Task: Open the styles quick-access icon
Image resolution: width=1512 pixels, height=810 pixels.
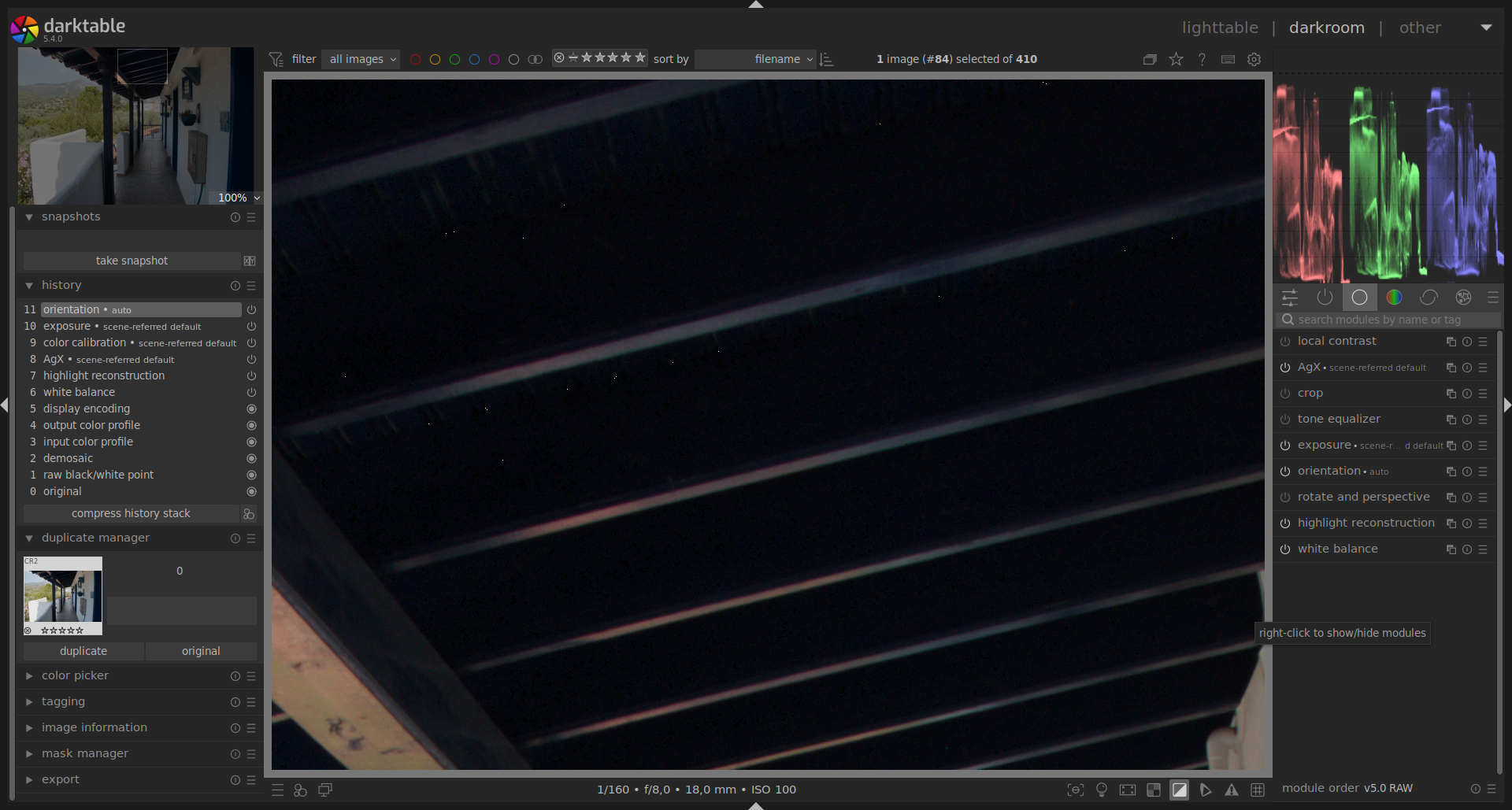Action: (x=300, y=790)
